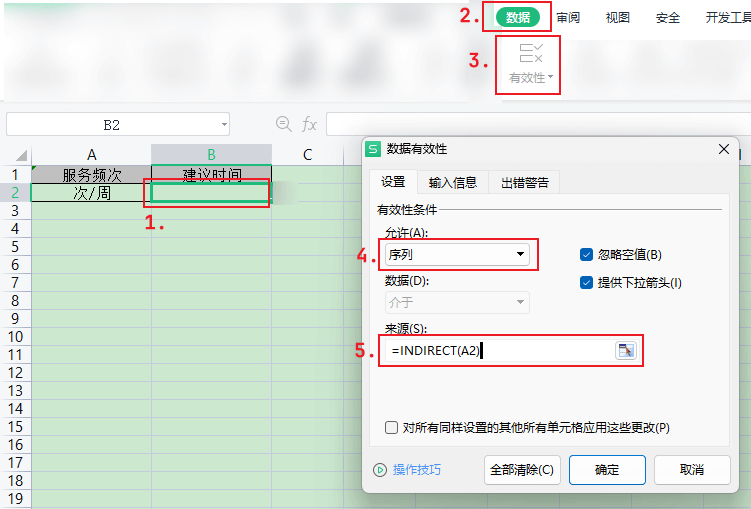Viewport: 751px width, 509px height.
Task: Toggle 忽略空值 checkbox
Action: coord(587,254)
